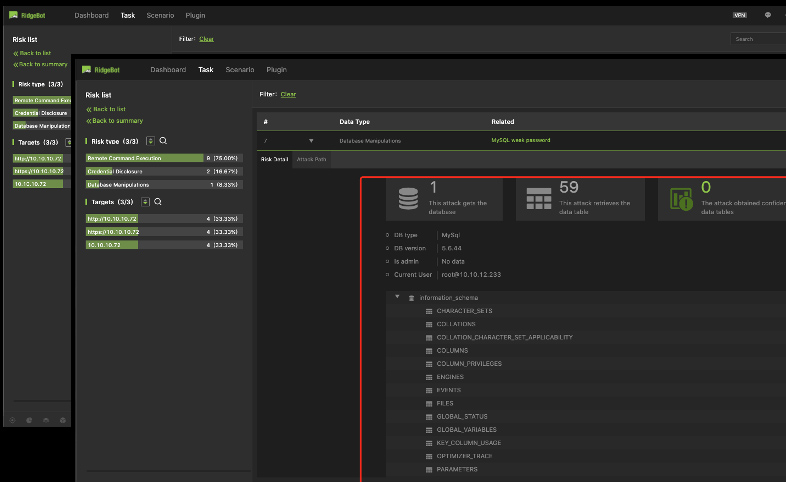Click the information_schema database icon
Screen dimensions: 786x482
411,298
